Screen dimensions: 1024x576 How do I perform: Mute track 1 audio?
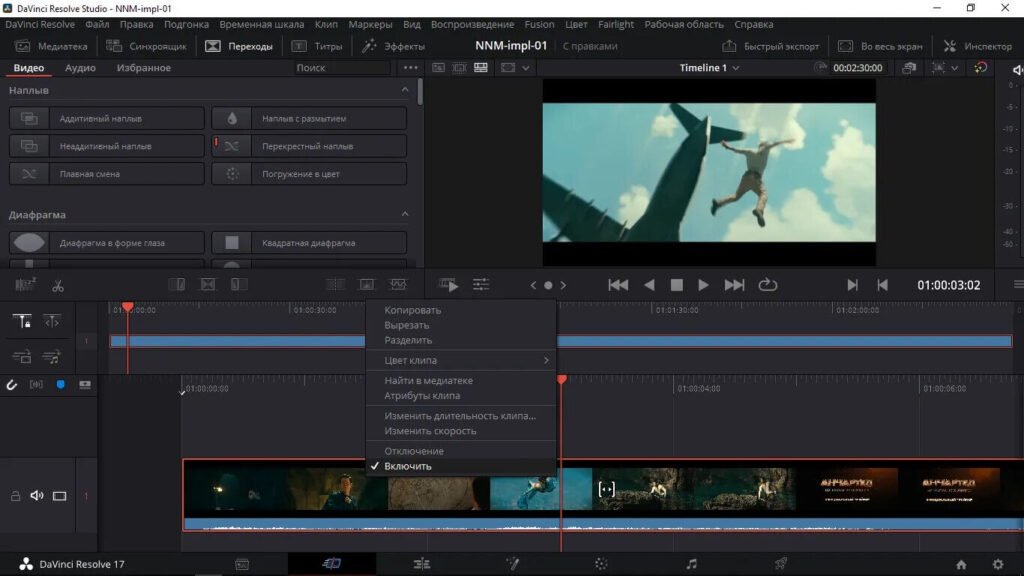(37, 496)
